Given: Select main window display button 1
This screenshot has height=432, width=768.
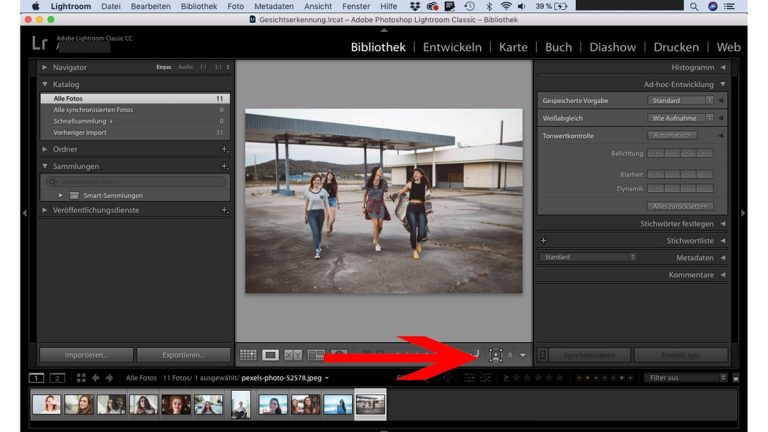Looking at the screenshot, I should pyautogui.click(x=37, y=378).
